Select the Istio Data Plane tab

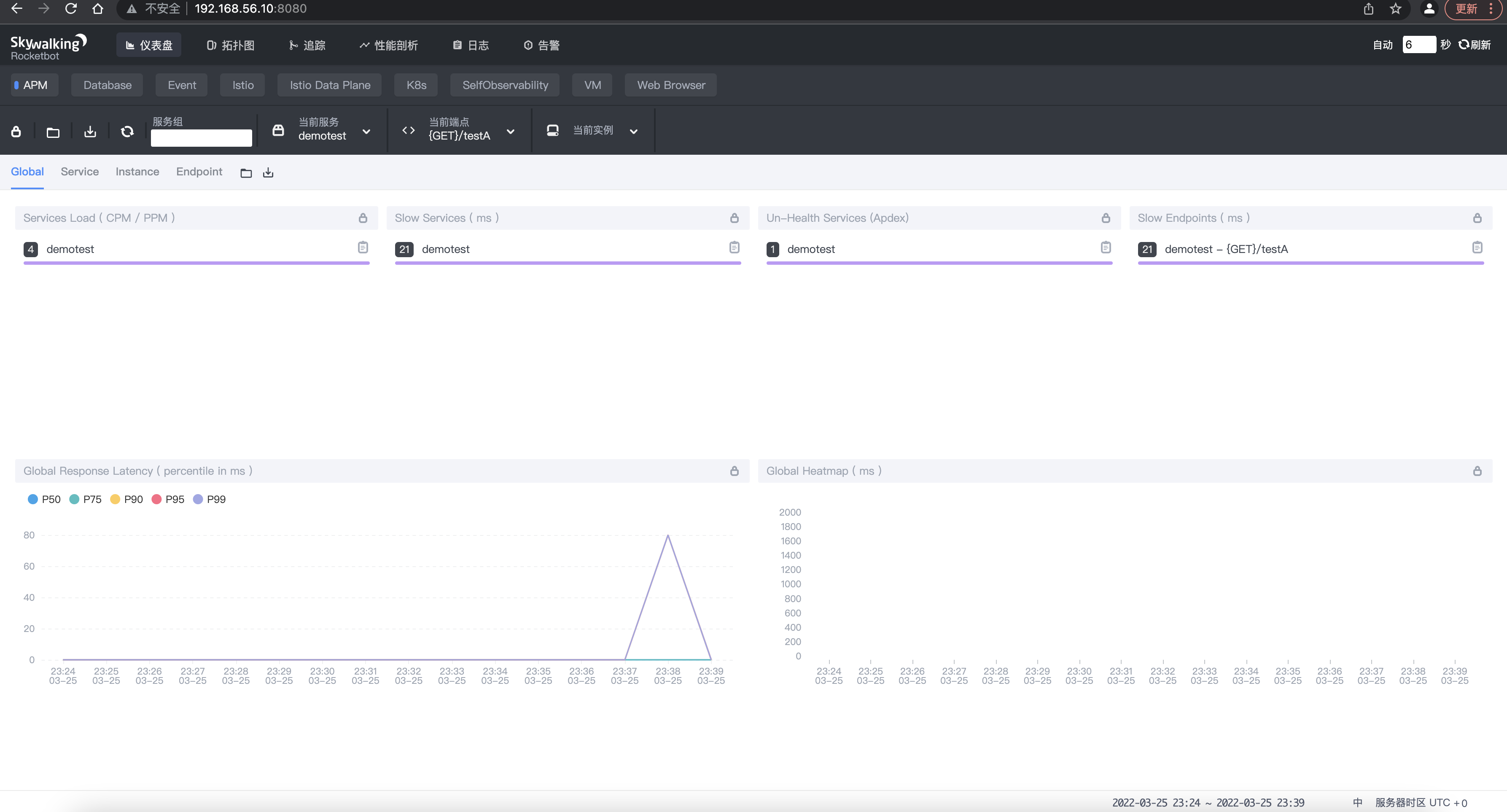(x=330, y=85)
